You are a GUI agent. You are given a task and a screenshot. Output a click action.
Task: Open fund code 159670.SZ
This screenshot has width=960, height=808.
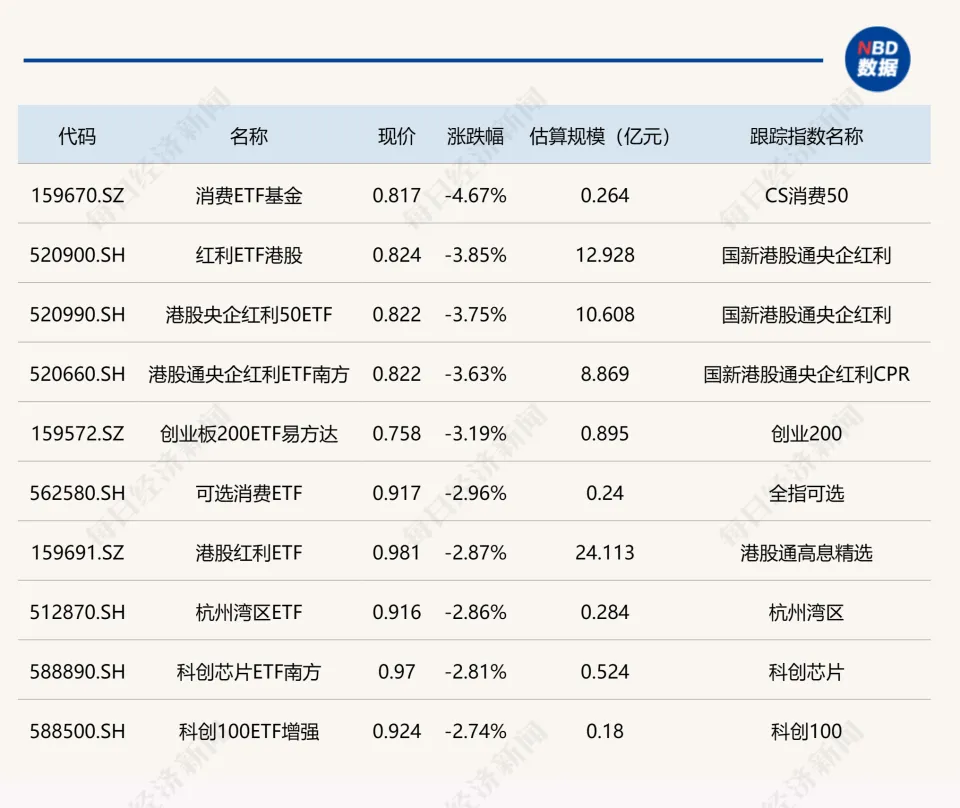pos(77,196)
